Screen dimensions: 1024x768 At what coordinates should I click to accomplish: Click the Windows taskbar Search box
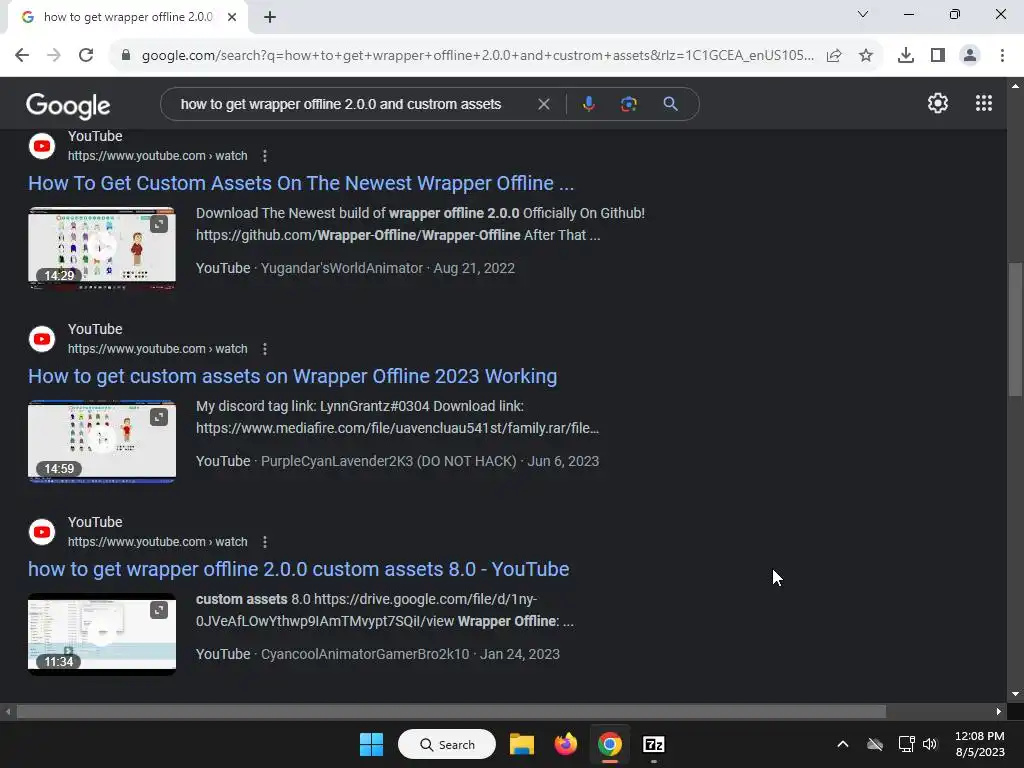[x=447, y=744]
